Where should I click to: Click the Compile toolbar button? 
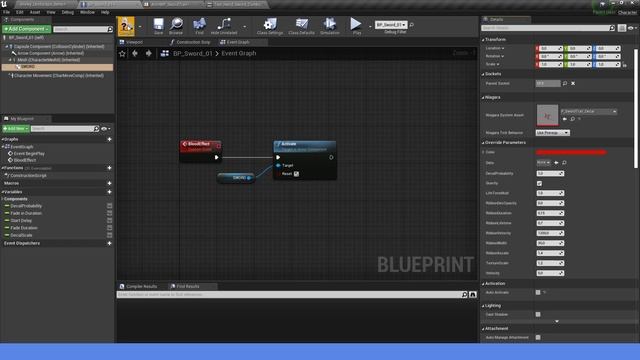pyautogui.click(x=126, y=26)
